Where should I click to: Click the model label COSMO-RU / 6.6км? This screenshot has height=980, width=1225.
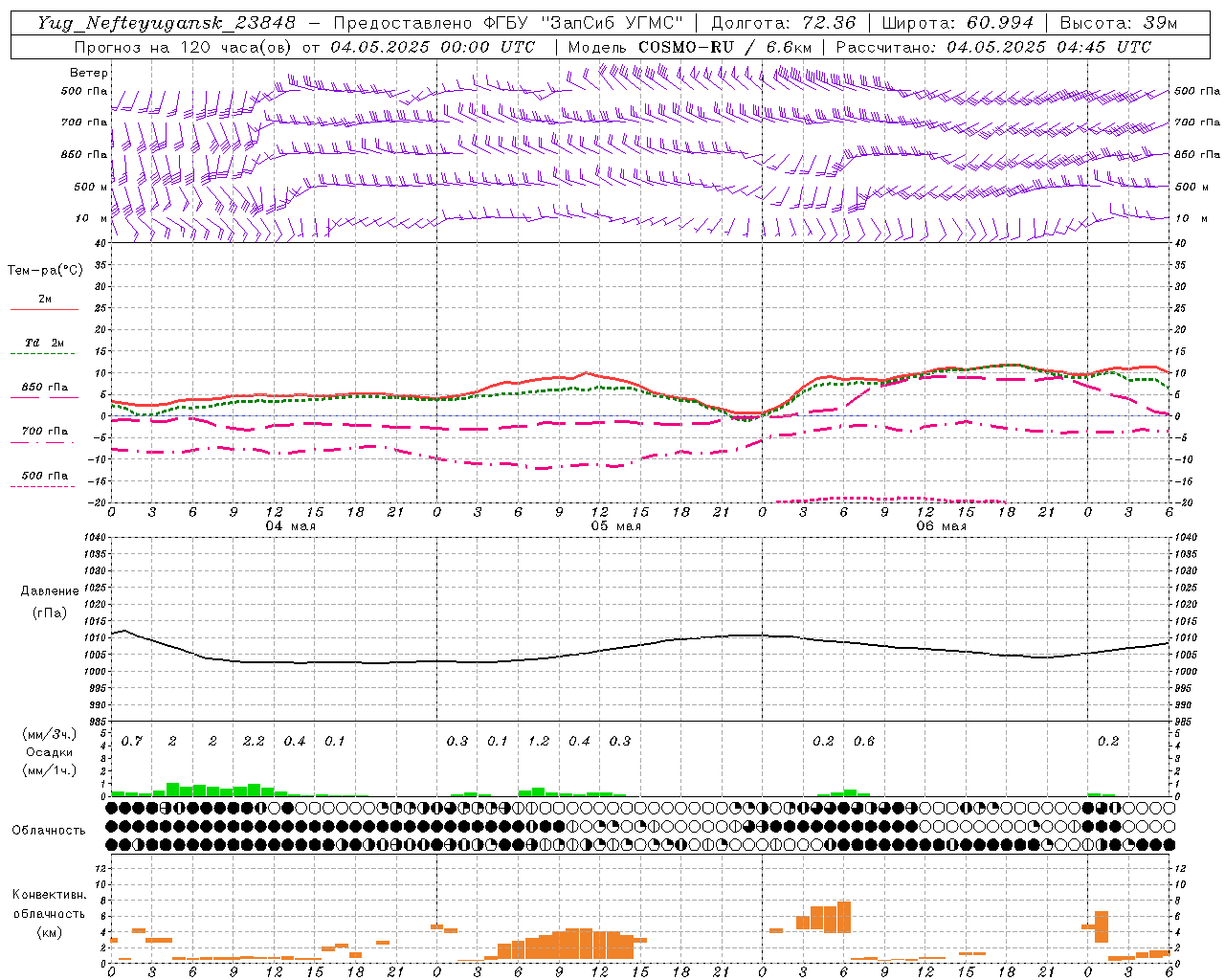point(725,47)
